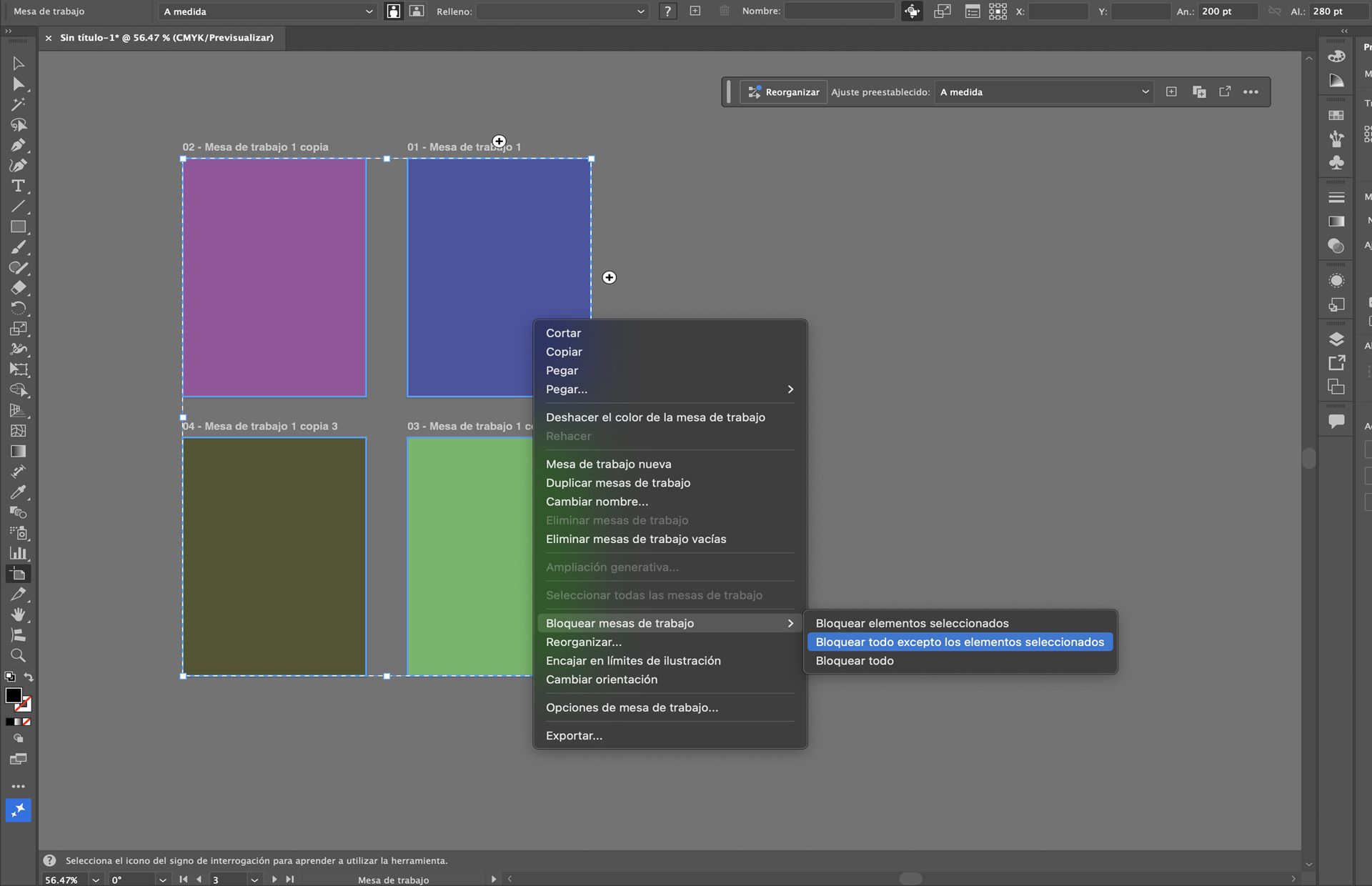Image resolution: width=1372 pixels, height=886 pixels.
Task: Open the Layers panel icon
Action: coord(1336,339)
